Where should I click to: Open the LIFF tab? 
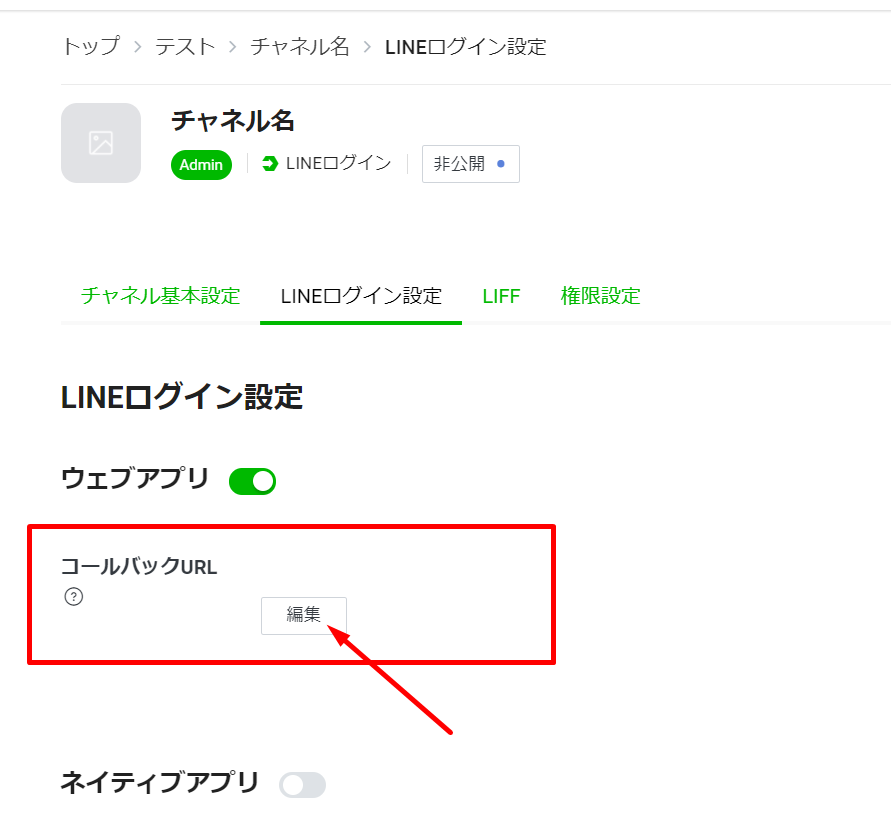coord(501,296)
